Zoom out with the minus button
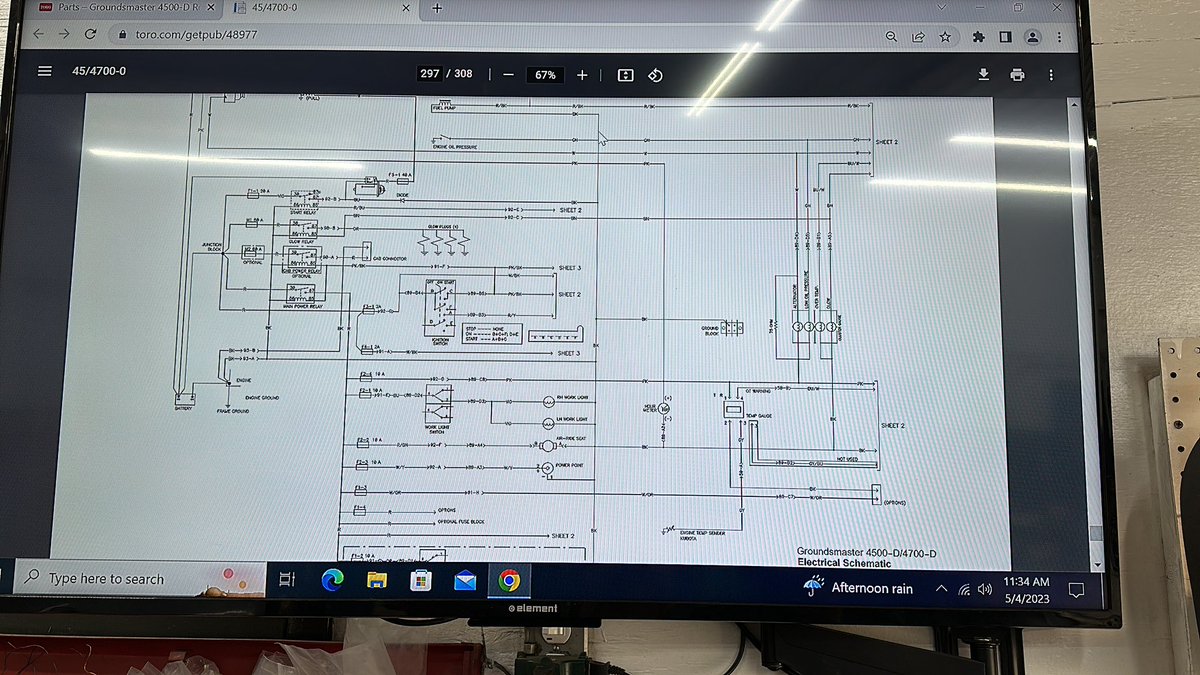Viewport: 1200px width, 675px height. pyautogui.click(x=508, y=75)
